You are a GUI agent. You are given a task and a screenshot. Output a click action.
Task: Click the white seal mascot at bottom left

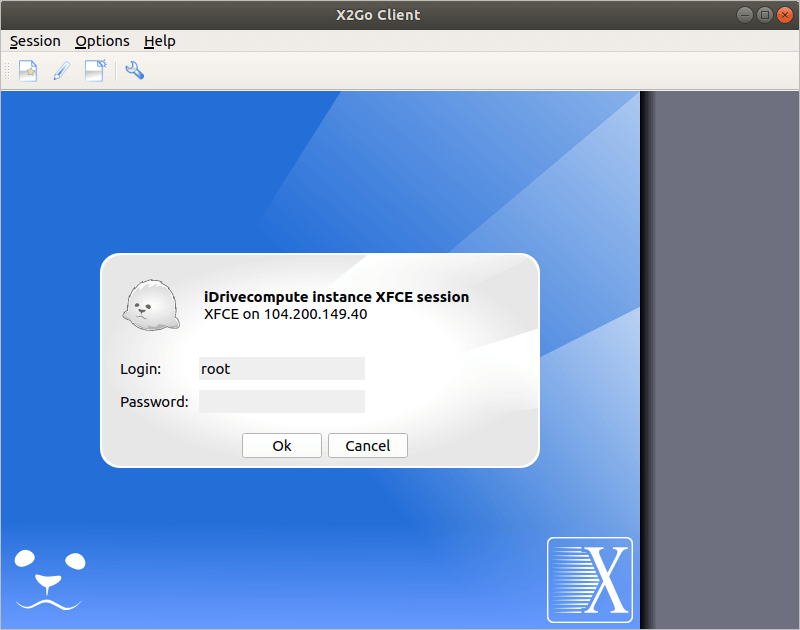(49, 579)
